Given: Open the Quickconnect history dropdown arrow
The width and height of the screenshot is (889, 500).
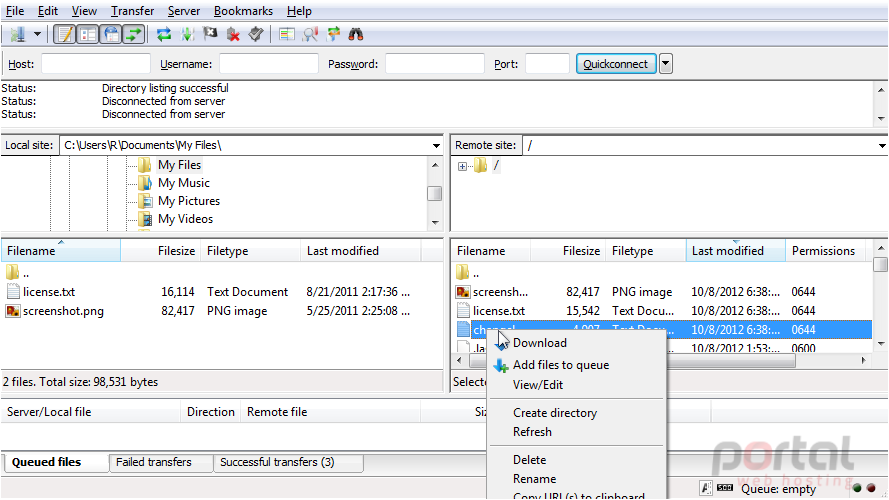Looking at the screenshot, I should (x=666, y=64).
